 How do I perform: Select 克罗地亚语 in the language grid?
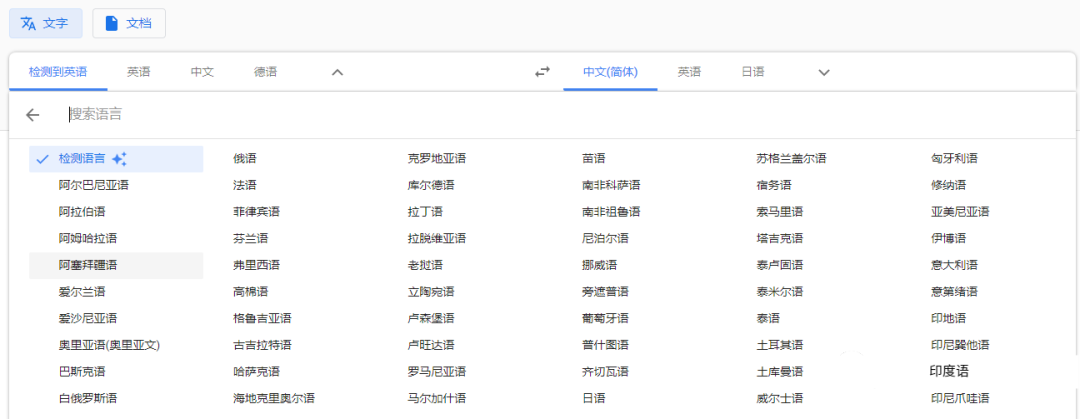point(437,159)
